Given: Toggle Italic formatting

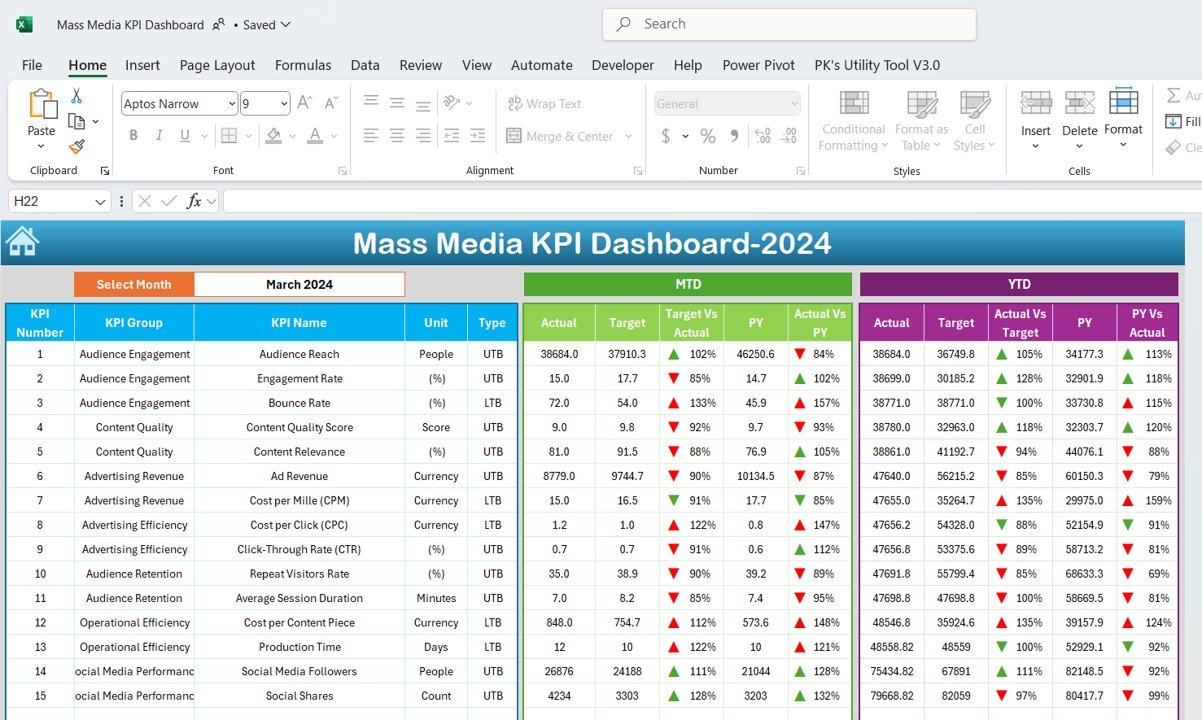Looking at the screenshot, I should 161,136.
